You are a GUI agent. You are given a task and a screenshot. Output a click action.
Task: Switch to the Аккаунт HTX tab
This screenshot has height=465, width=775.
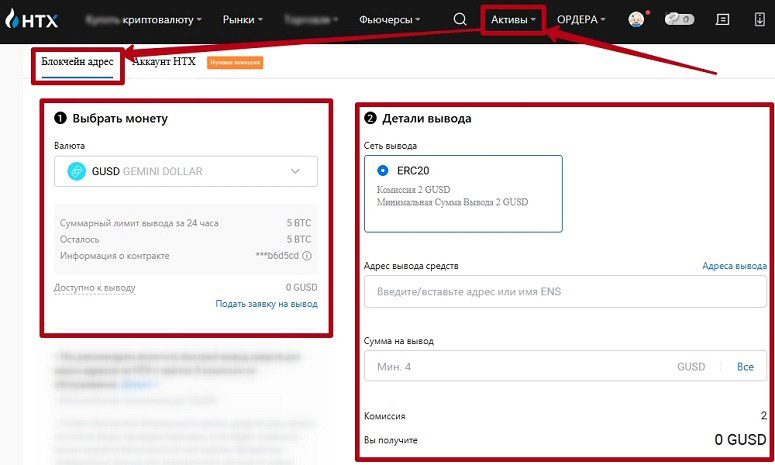tap(163, 61)
